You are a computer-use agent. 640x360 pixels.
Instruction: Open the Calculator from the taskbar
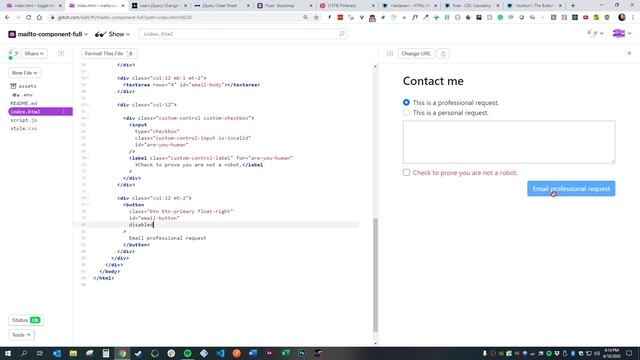[106, 353]
